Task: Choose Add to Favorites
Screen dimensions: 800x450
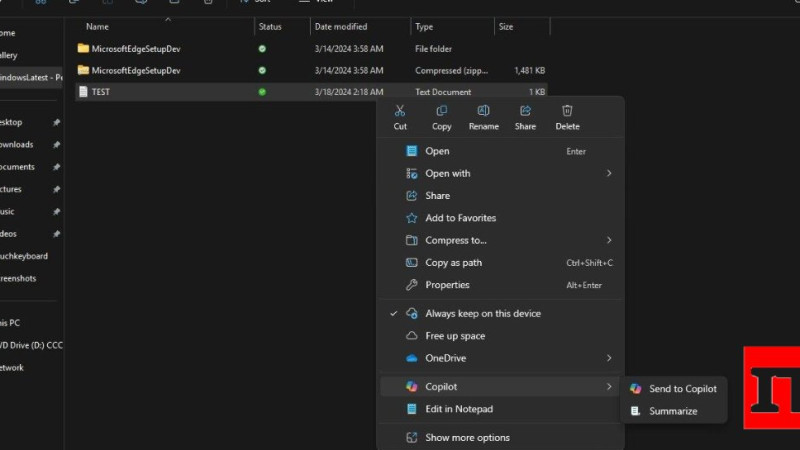Action: [500, 218]
